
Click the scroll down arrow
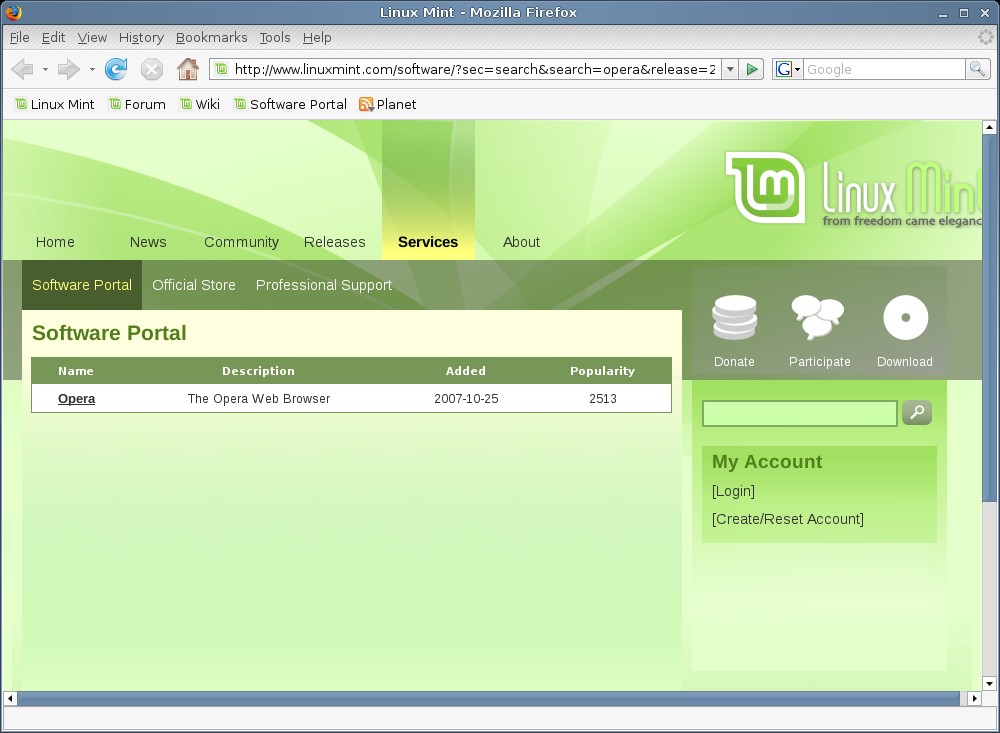[x=989, y=683]
